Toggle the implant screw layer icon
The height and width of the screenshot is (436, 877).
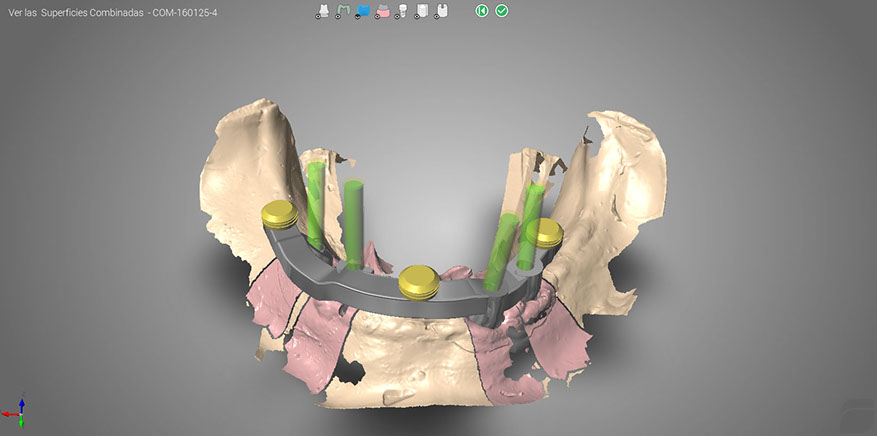click(x=402, y=11)
